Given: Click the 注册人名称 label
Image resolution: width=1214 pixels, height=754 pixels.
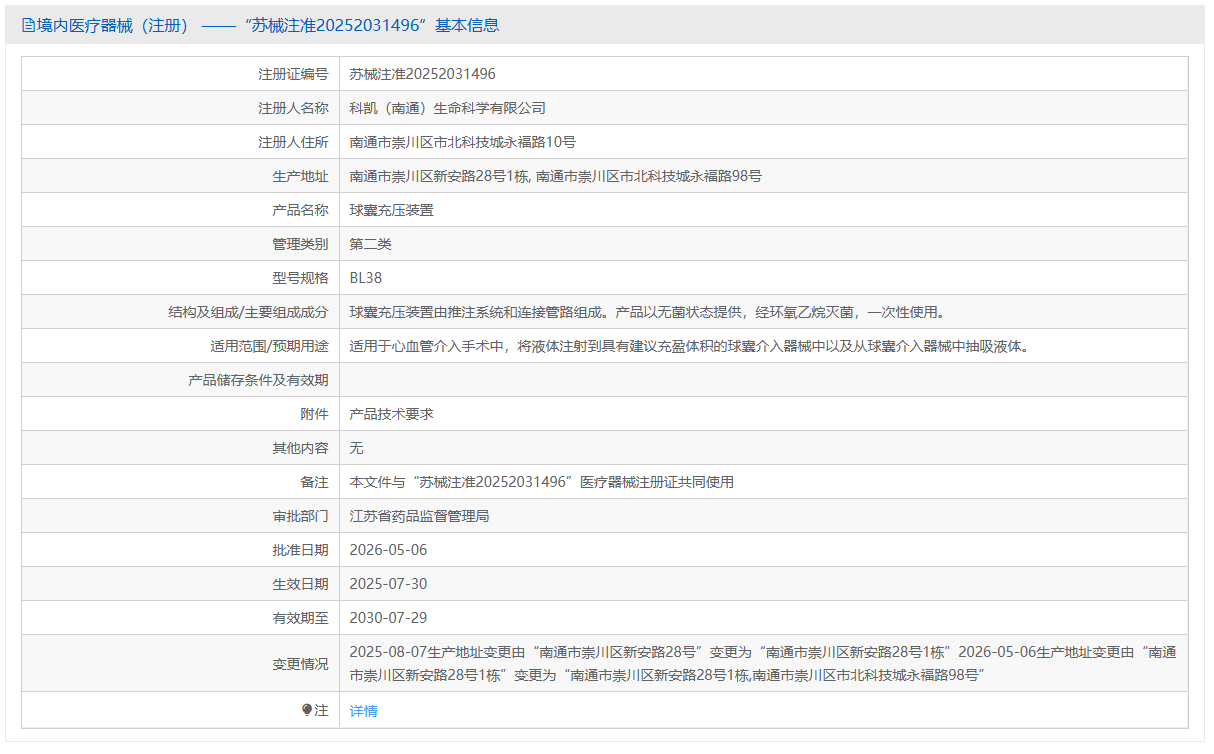Looking at the screenshot, I should [293, 108].
